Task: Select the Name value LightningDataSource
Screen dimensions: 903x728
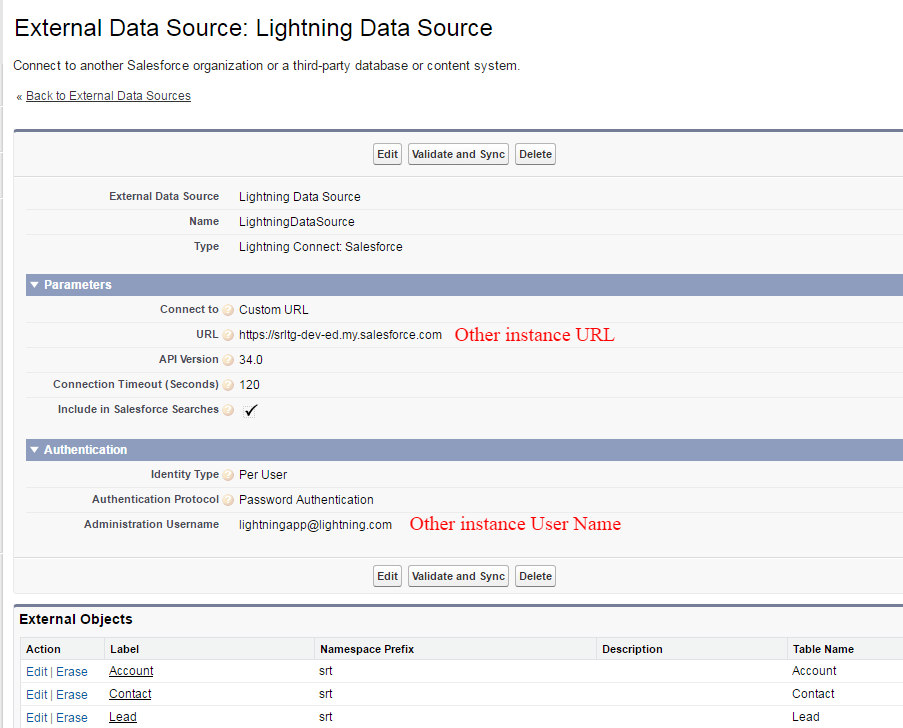Action: point(297,222)
